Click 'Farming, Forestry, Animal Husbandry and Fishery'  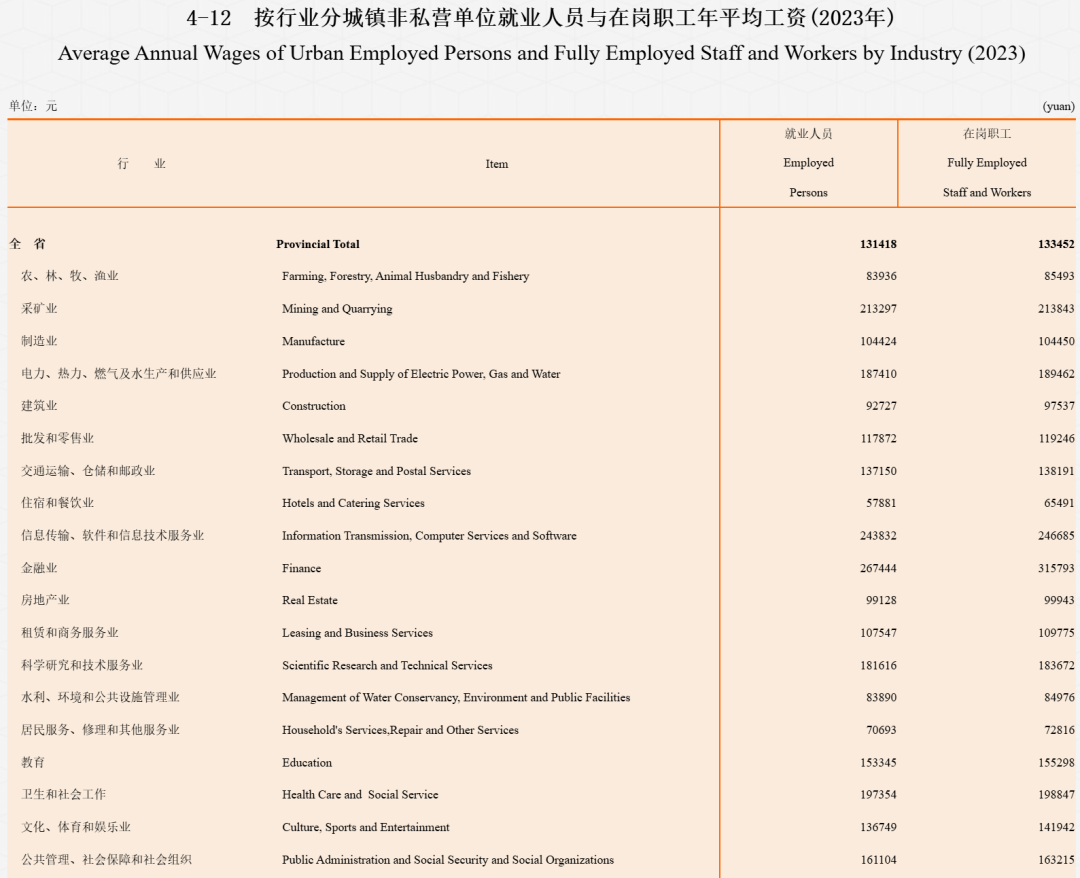click(x=406, y=276)
